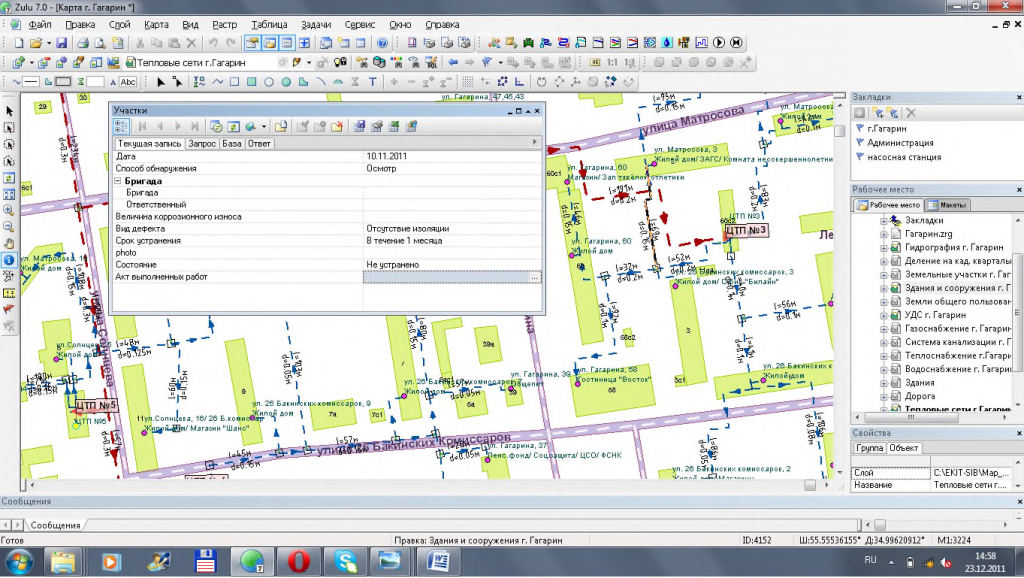Viewport: 1024px width, 578px height.
Task: Select the Zoom Out magnifier tool
Action: [x=9, y=226]
